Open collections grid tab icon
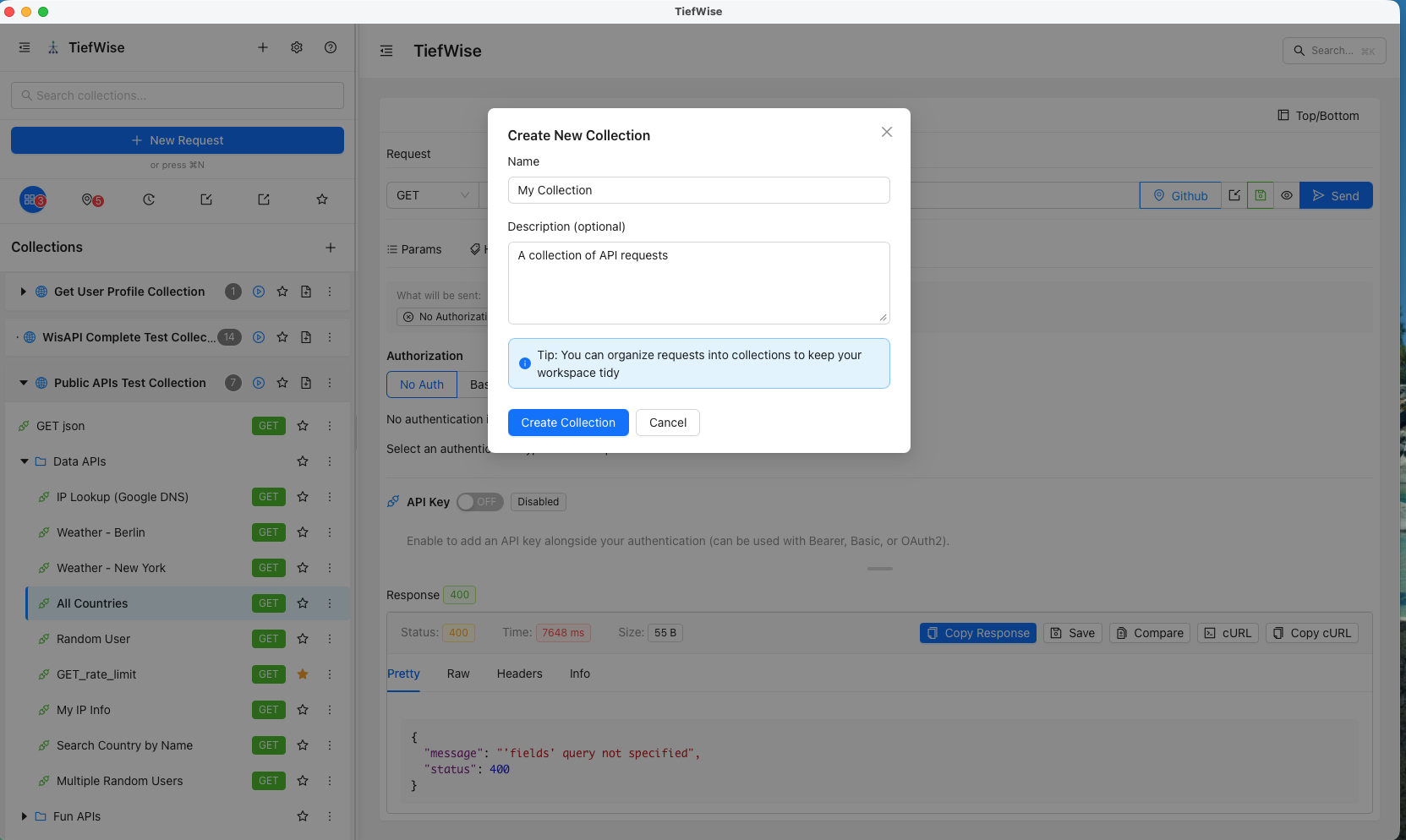Viewport: 1406px width, 840px height. tap(32, 199)
